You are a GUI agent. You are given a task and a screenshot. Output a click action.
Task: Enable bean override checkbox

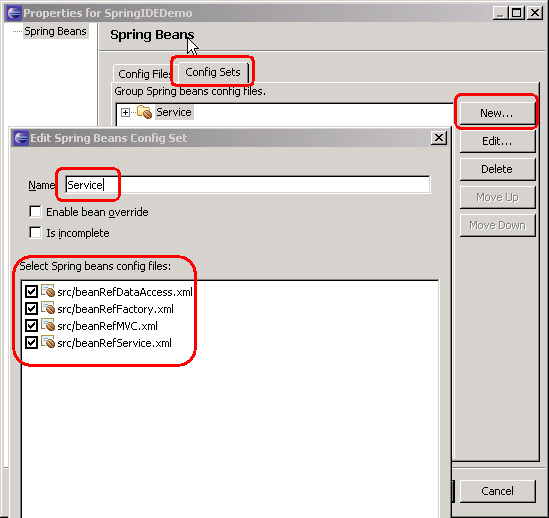click(35, 212)
